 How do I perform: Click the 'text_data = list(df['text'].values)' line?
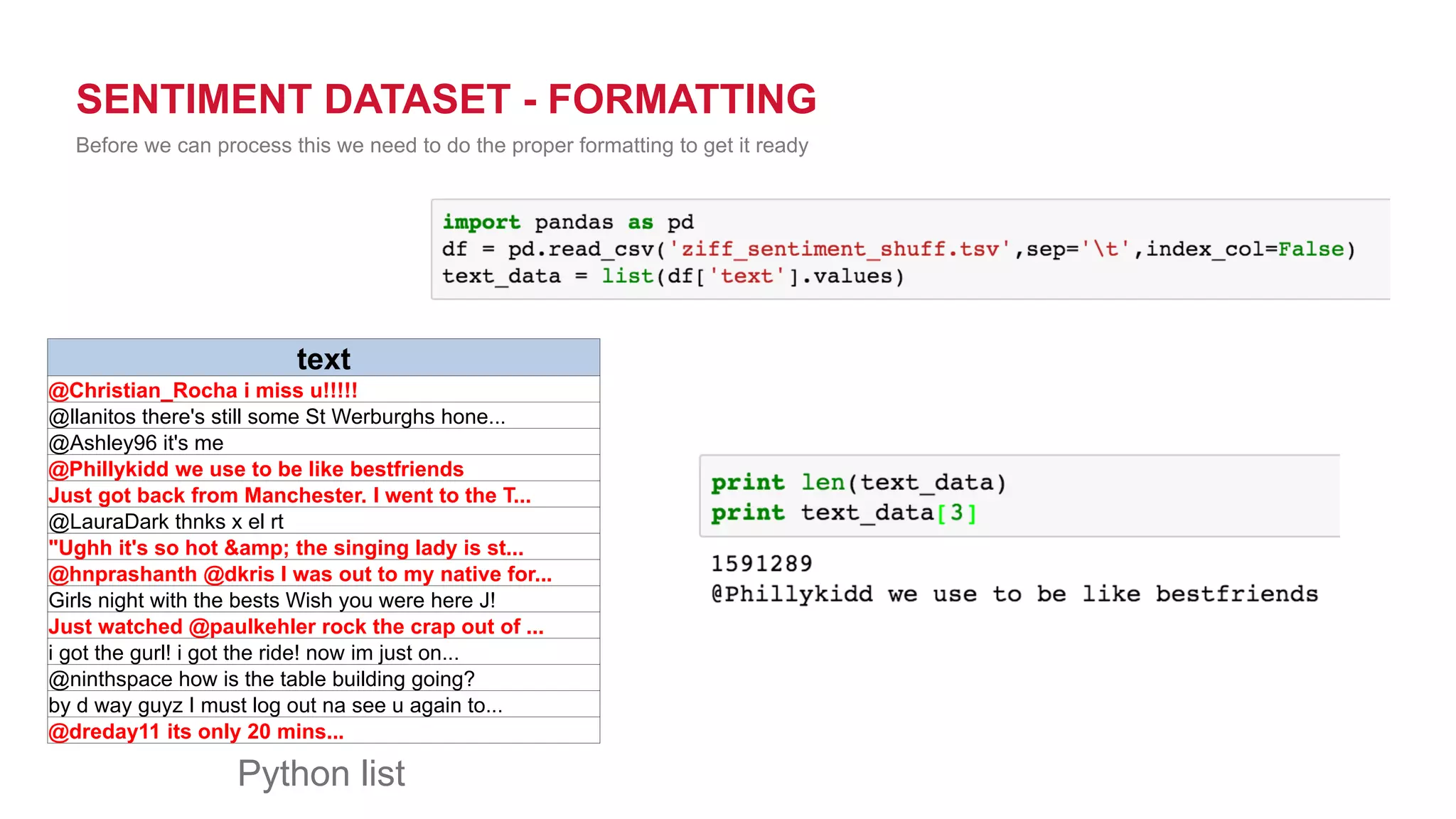(x=673, y=276)
